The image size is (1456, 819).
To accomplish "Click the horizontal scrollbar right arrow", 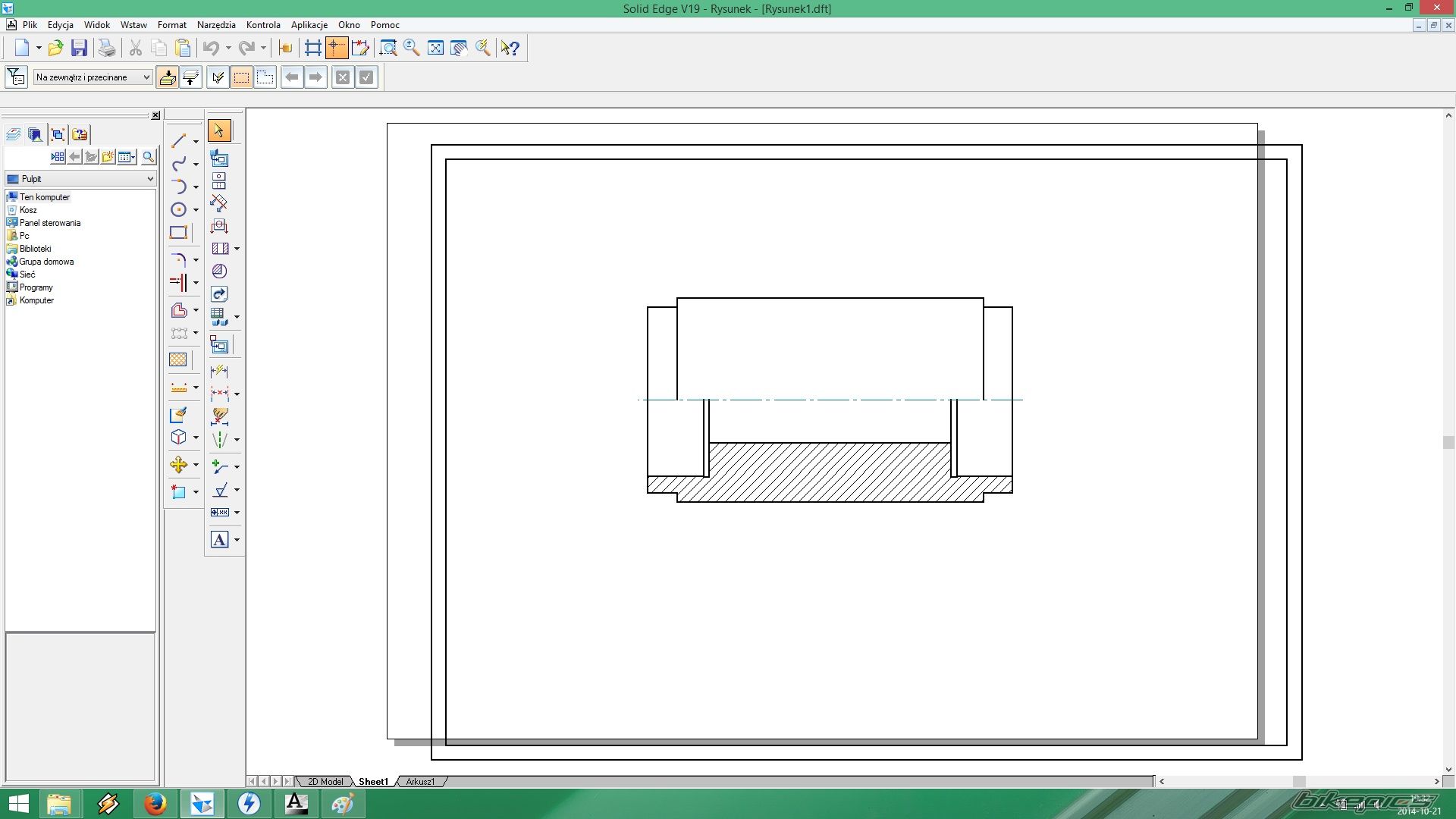I will click(1436, 781).
